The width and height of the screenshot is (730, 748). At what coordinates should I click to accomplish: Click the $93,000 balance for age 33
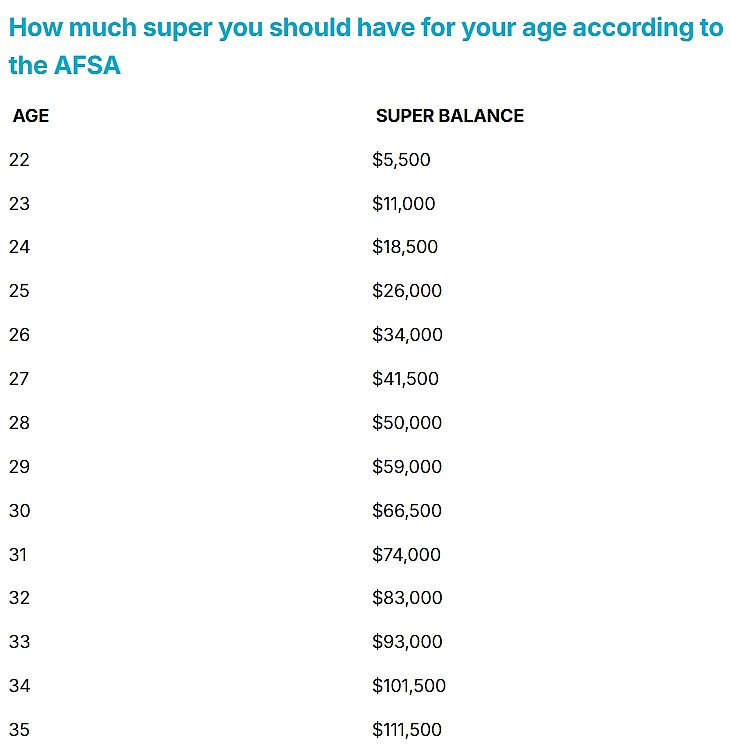(407, 642)
